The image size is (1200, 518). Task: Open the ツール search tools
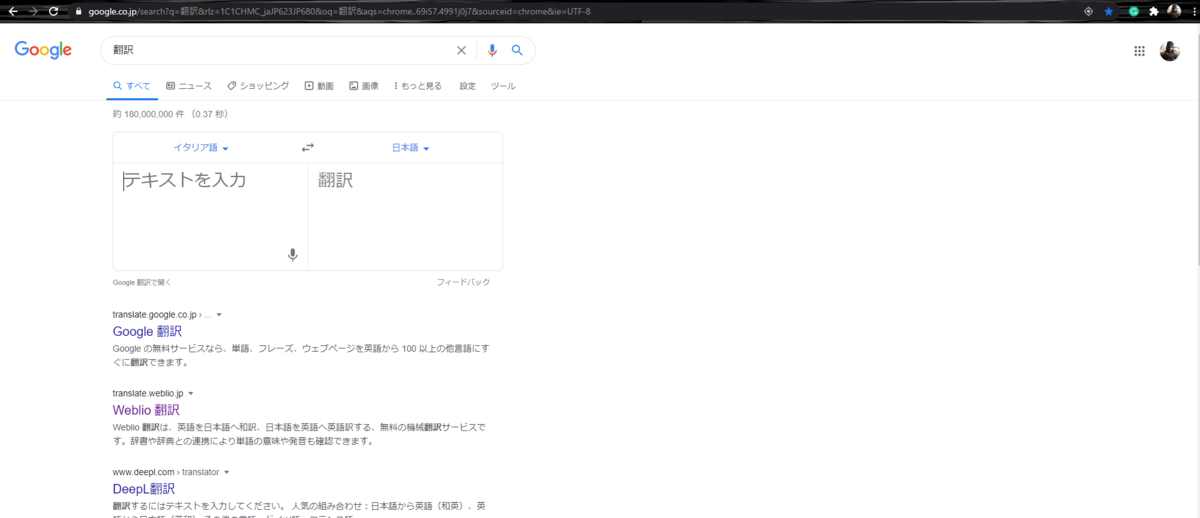click(x=503, y=86)
